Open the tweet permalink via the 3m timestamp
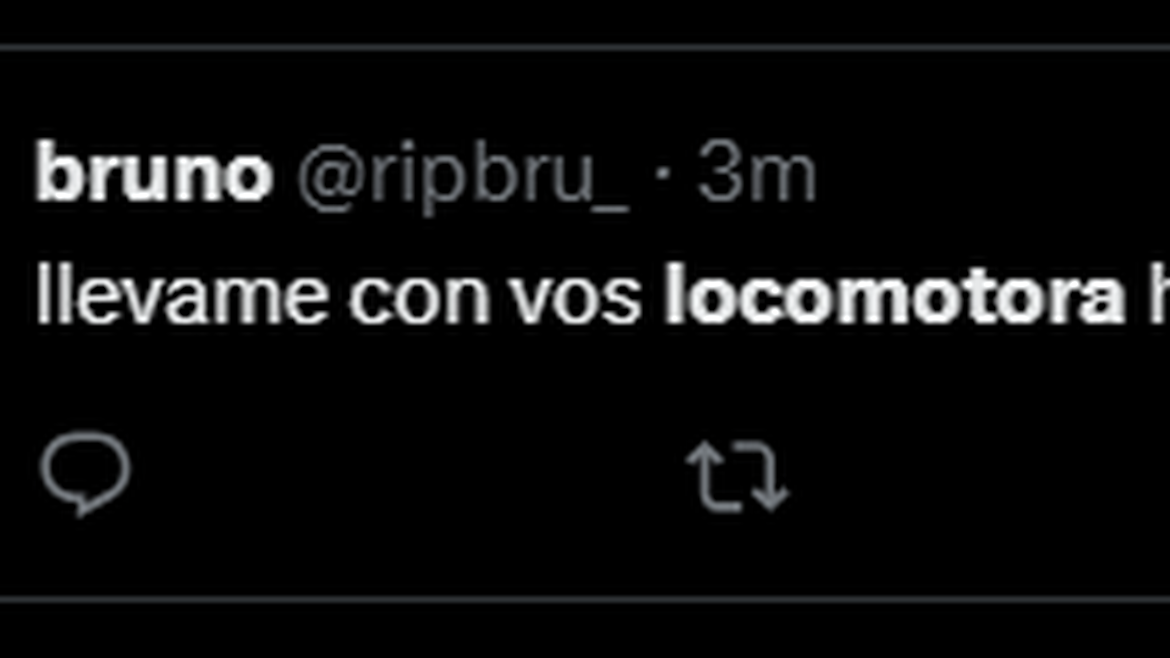The image size is (1170, 658). pos(757,176)
